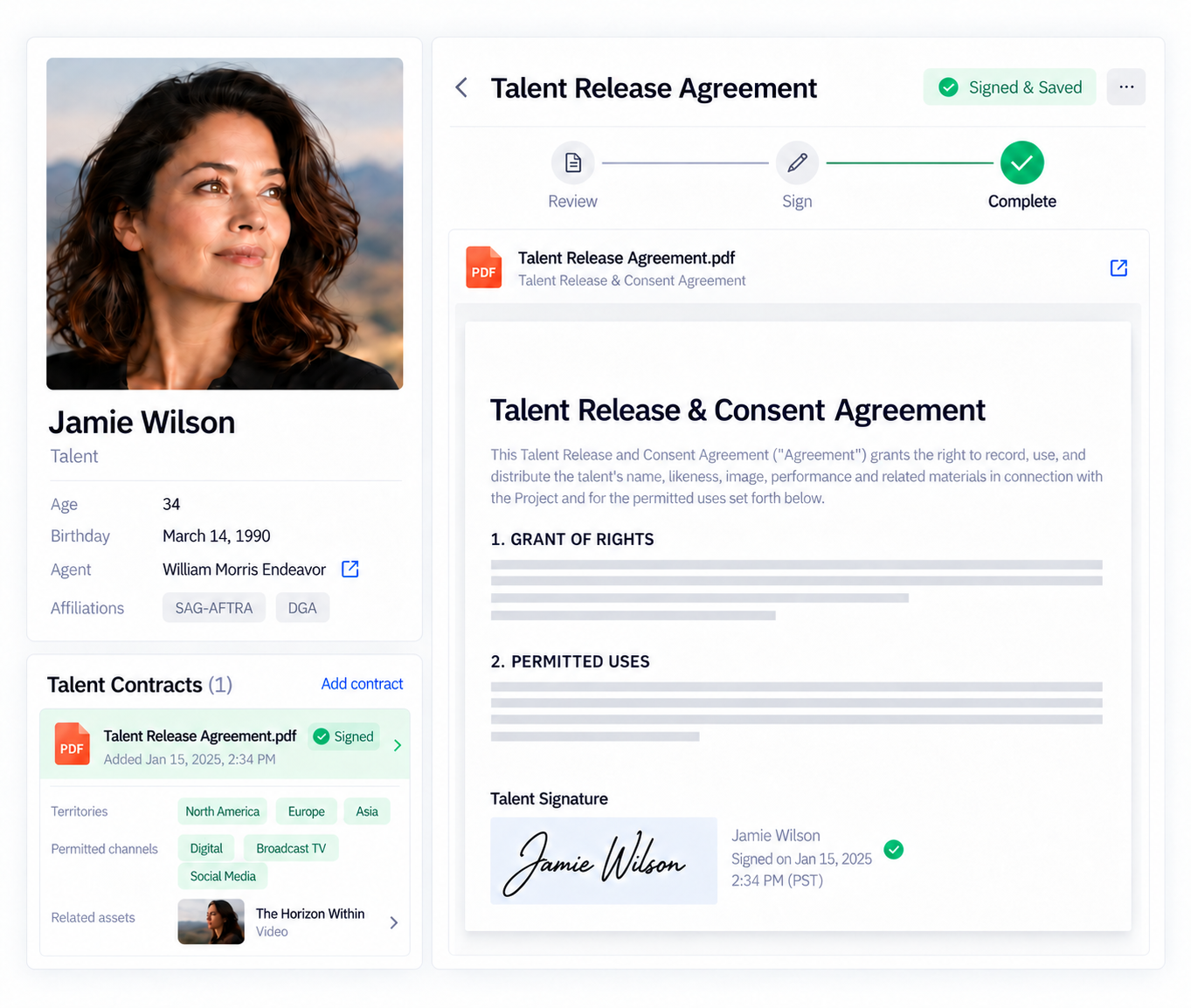Click the Signed badge on contract row

tap(343, 736)
